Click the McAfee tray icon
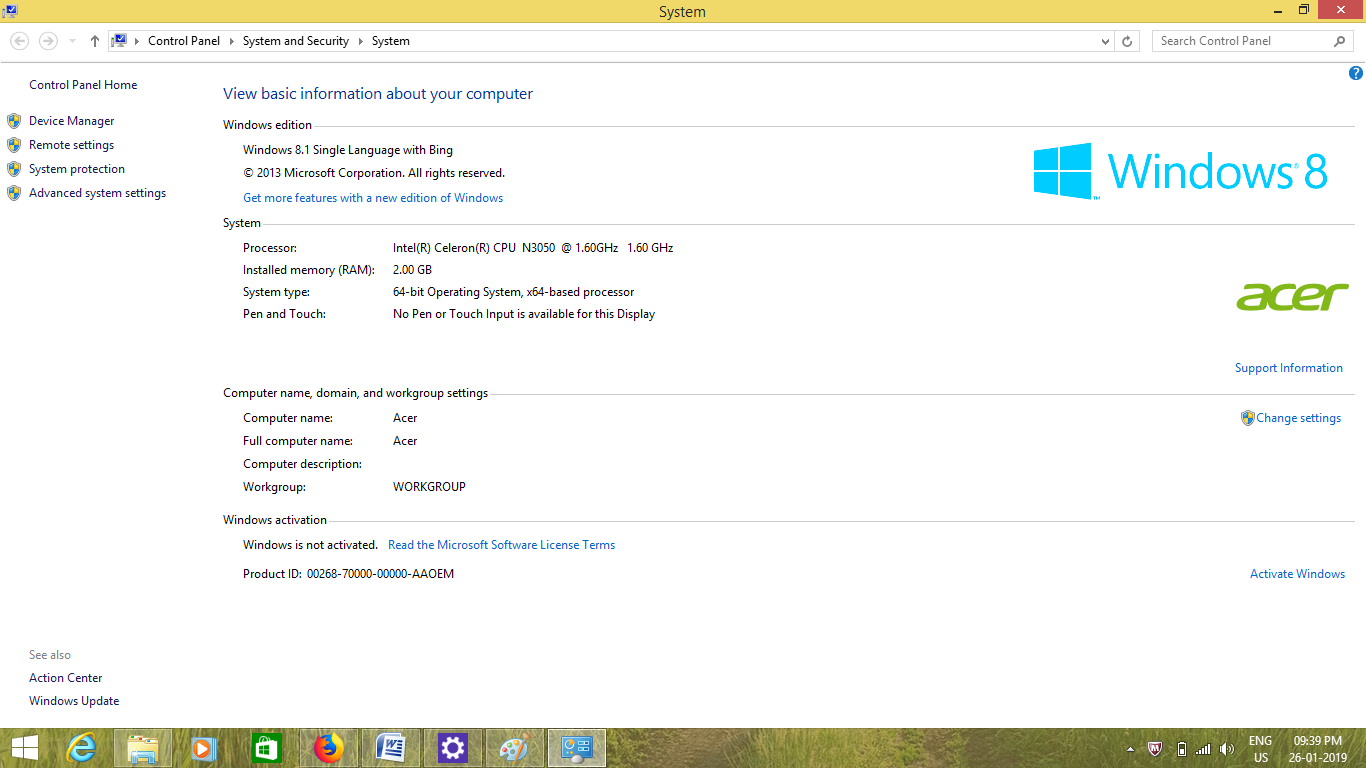1366x768 pixels. pyautogui.click(x=1155, y=749)
